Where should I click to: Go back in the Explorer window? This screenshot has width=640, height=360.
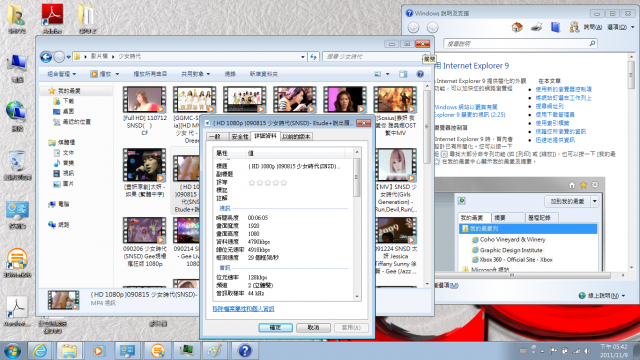tap(46, 57)
